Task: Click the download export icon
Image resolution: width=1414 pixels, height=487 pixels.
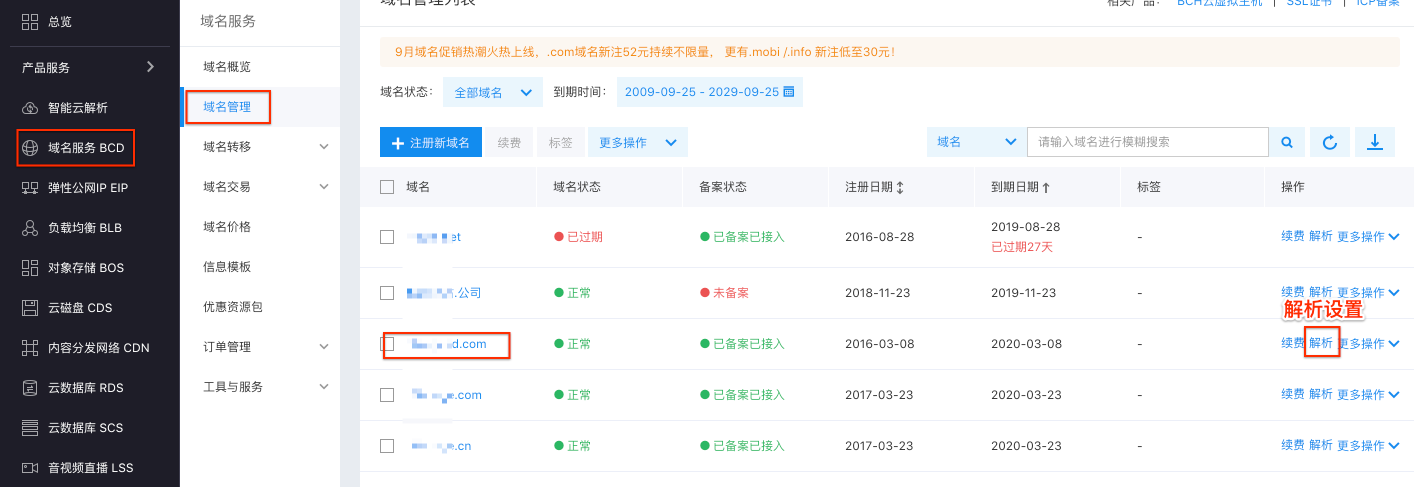Action: [1375, 142]
